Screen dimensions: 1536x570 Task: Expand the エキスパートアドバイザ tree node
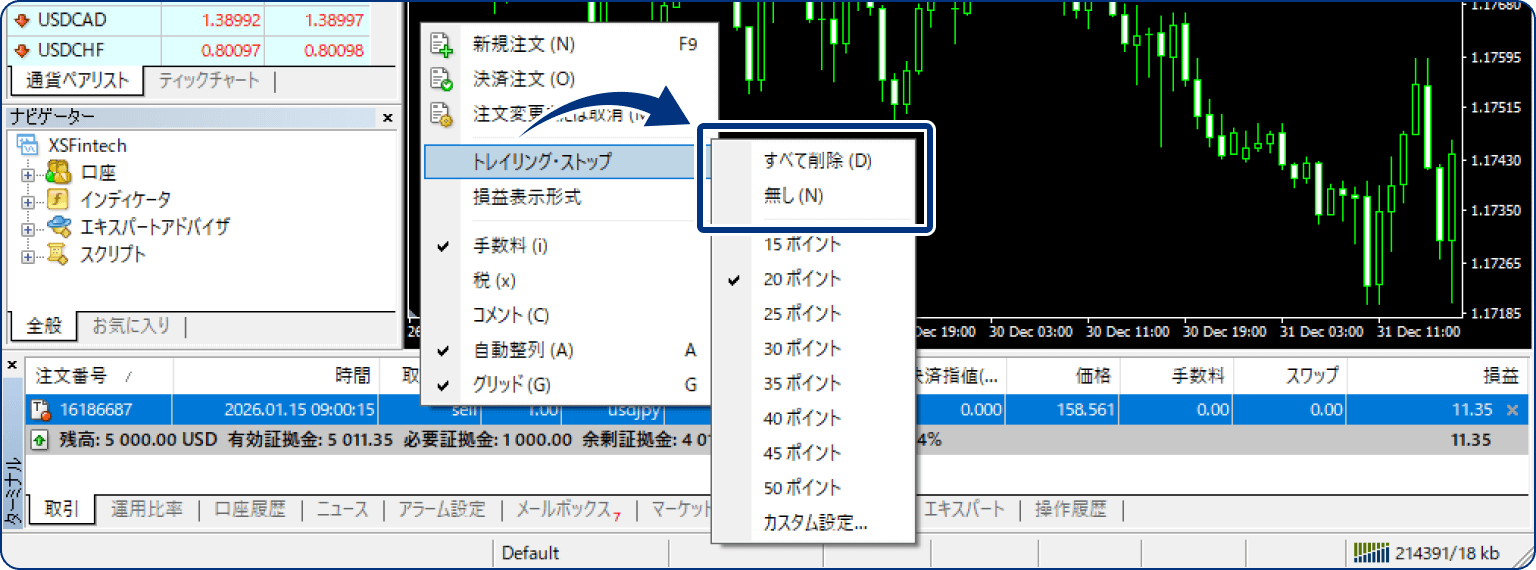[27, 228]
